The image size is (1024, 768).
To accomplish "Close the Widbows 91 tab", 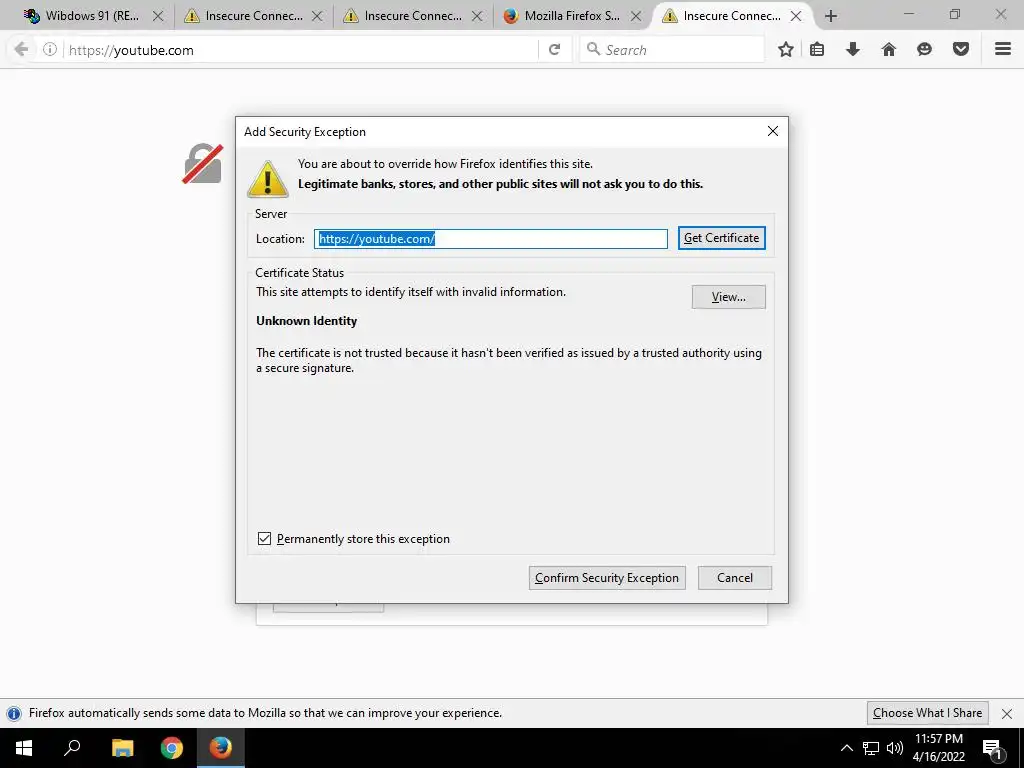I will click(158, 16).
